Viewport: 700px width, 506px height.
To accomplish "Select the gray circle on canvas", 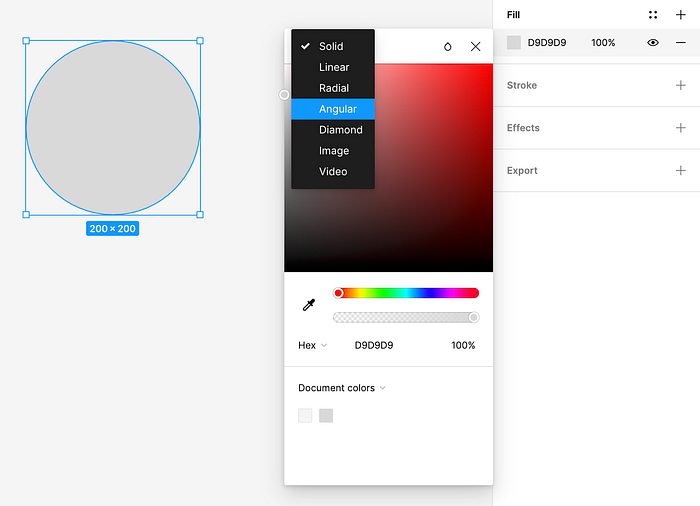I will pos(113,128).
